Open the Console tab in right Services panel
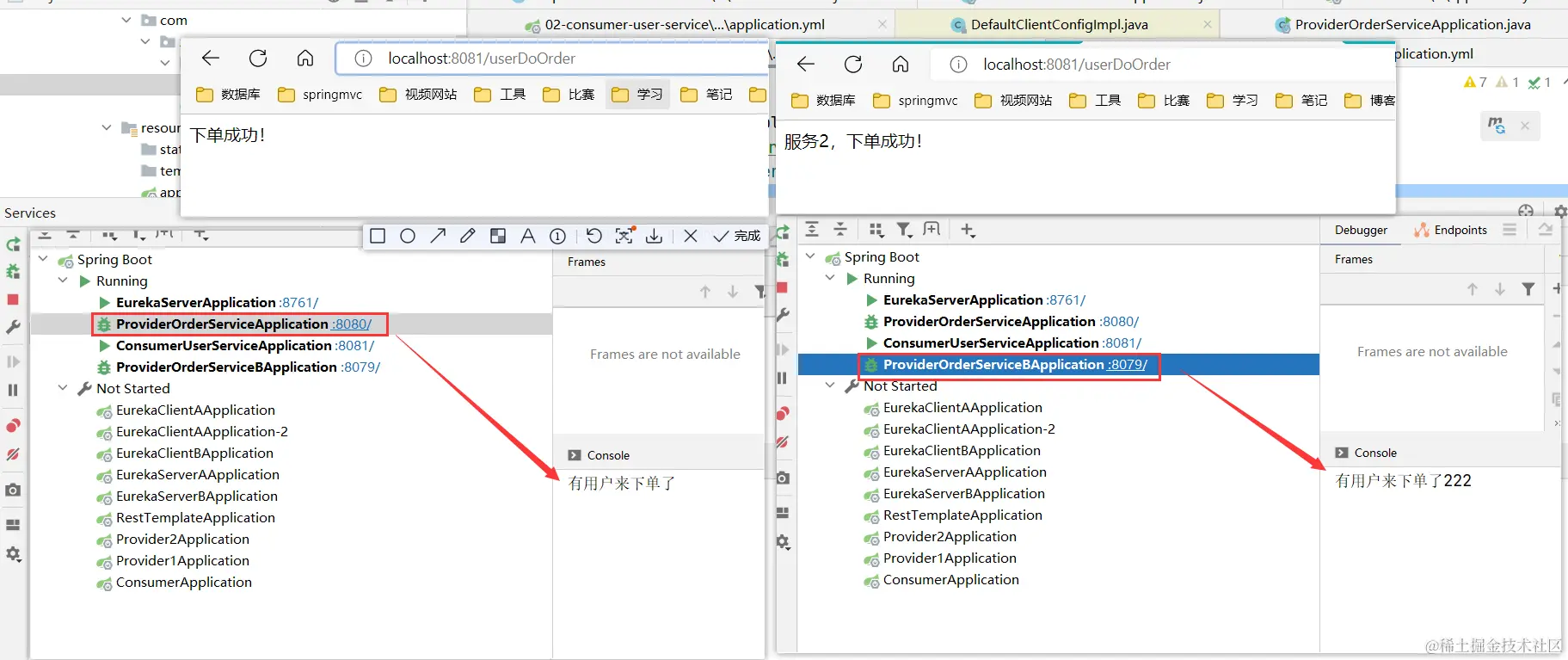This screenshot has width=1568, height=660. (x=1367, y=453)
